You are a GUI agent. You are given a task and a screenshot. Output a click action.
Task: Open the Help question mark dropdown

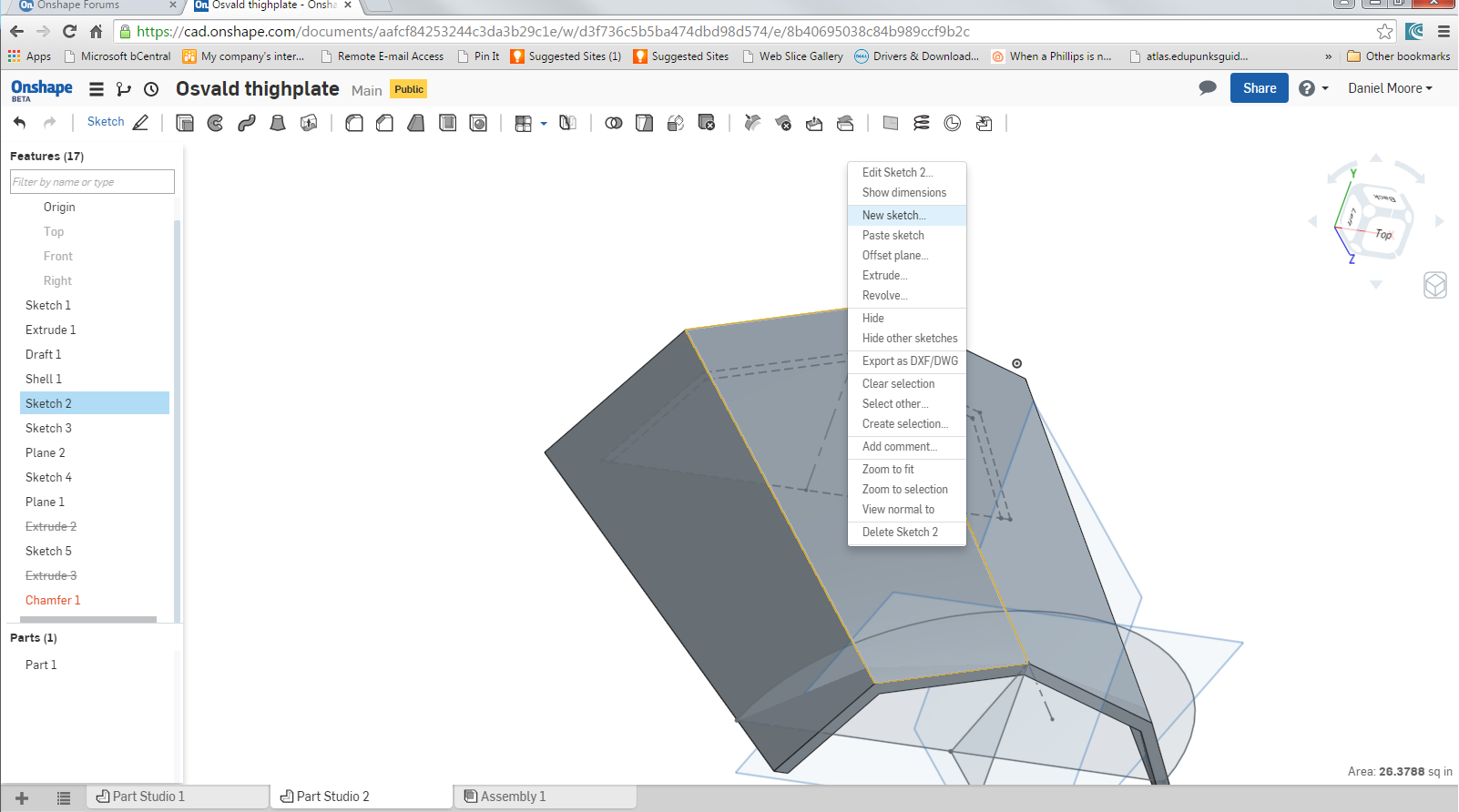[1313, 88]
